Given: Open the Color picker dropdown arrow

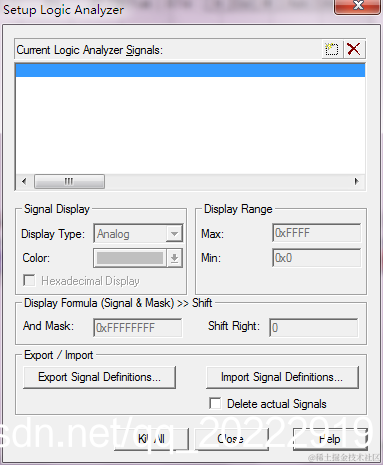Looking at the screenshot, I should (x=174, y=258).
